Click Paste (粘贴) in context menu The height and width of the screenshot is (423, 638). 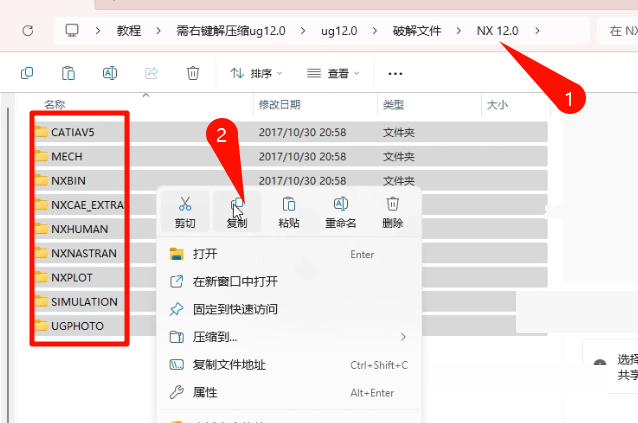(289, 212)
